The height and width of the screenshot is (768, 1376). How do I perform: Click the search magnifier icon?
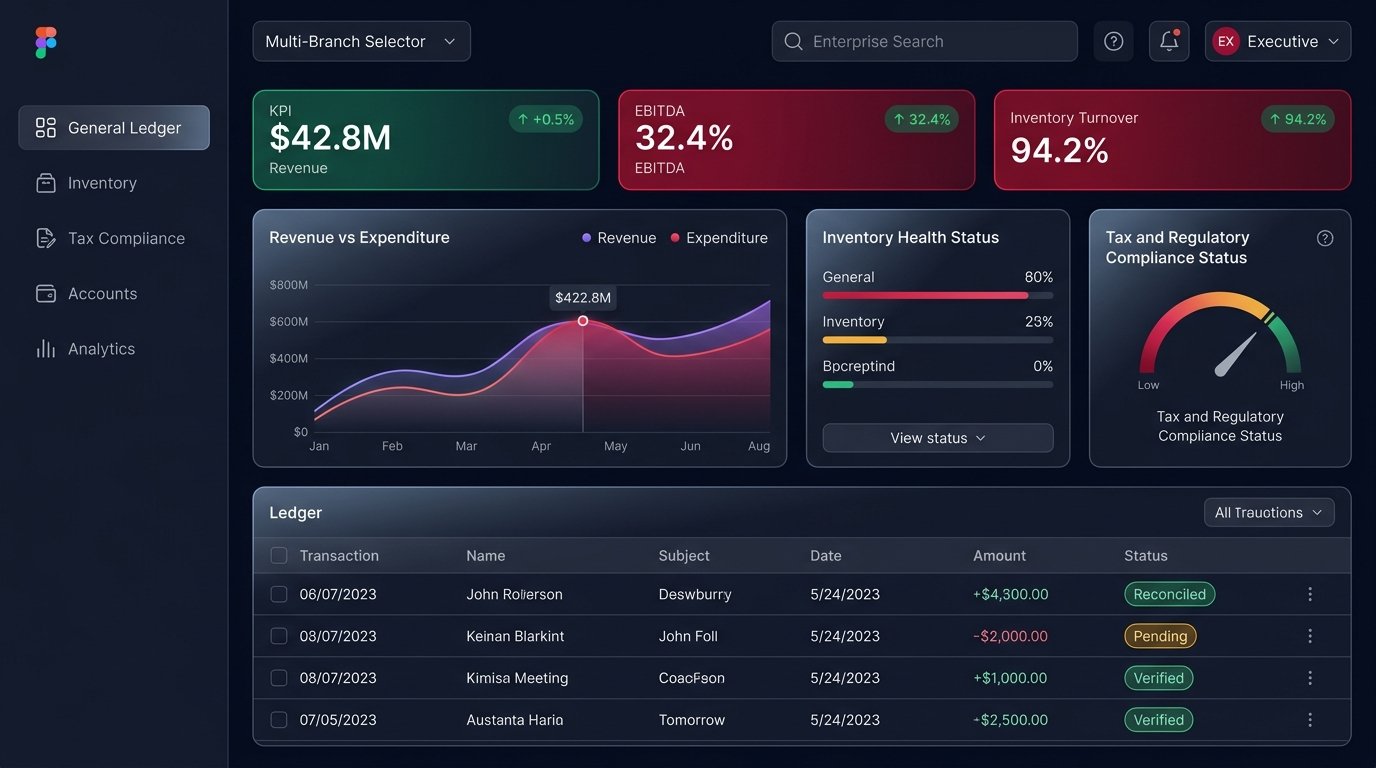pyautogui.click(x=794, y=41)
